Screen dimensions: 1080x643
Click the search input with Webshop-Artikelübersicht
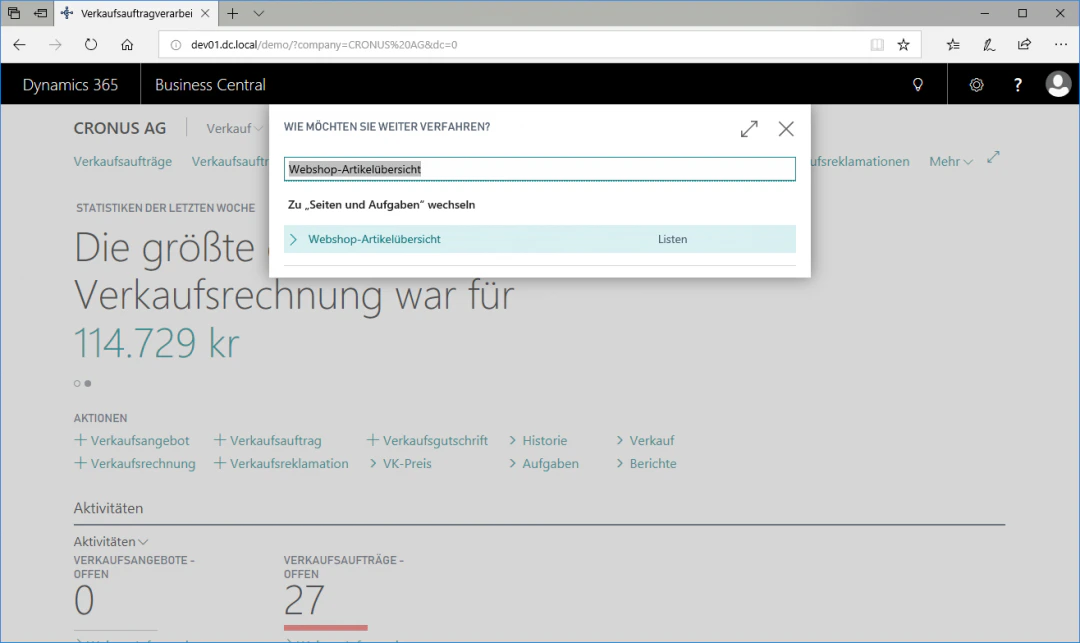click(539, 169)
